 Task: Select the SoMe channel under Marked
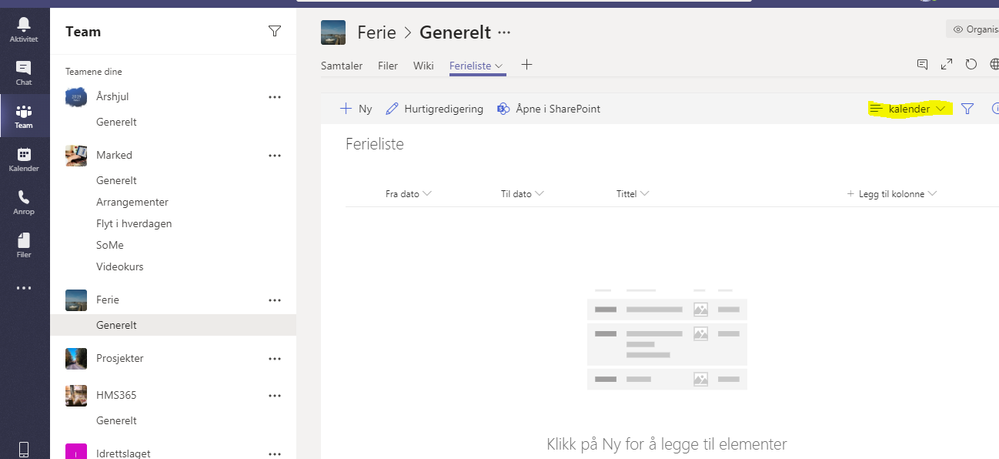point(109,245)
